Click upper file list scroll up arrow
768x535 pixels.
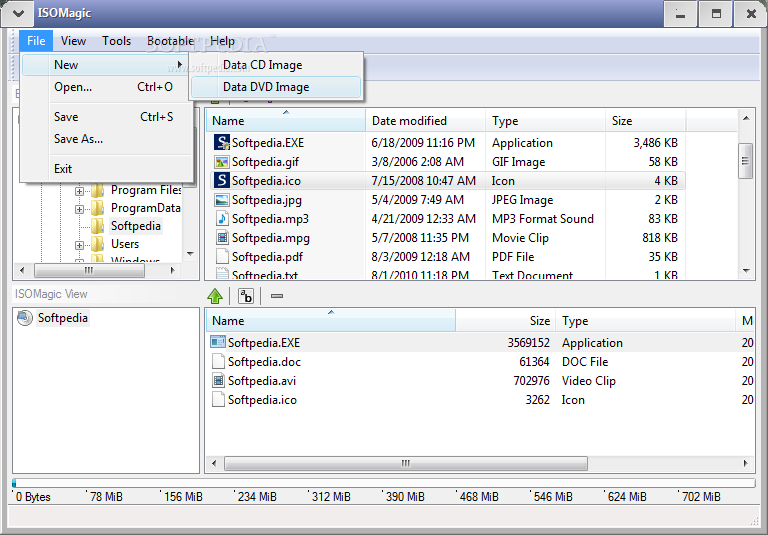[x=746, y=118]
